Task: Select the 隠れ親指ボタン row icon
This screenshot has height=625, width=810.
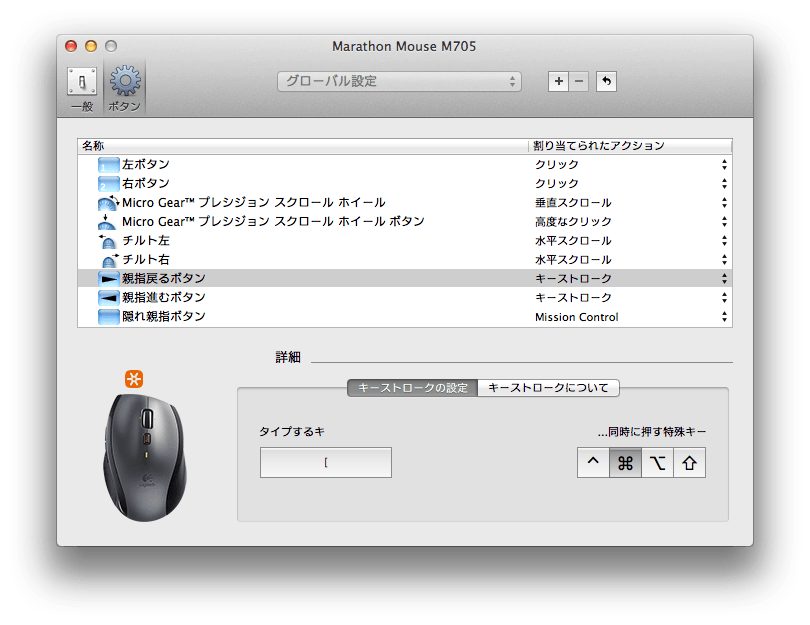Action: point(108,317)
